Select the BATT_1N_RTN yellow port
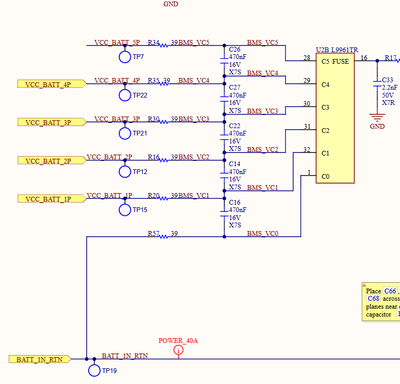Viewport: 400px width, 384px height. click(x=40, y=359)
